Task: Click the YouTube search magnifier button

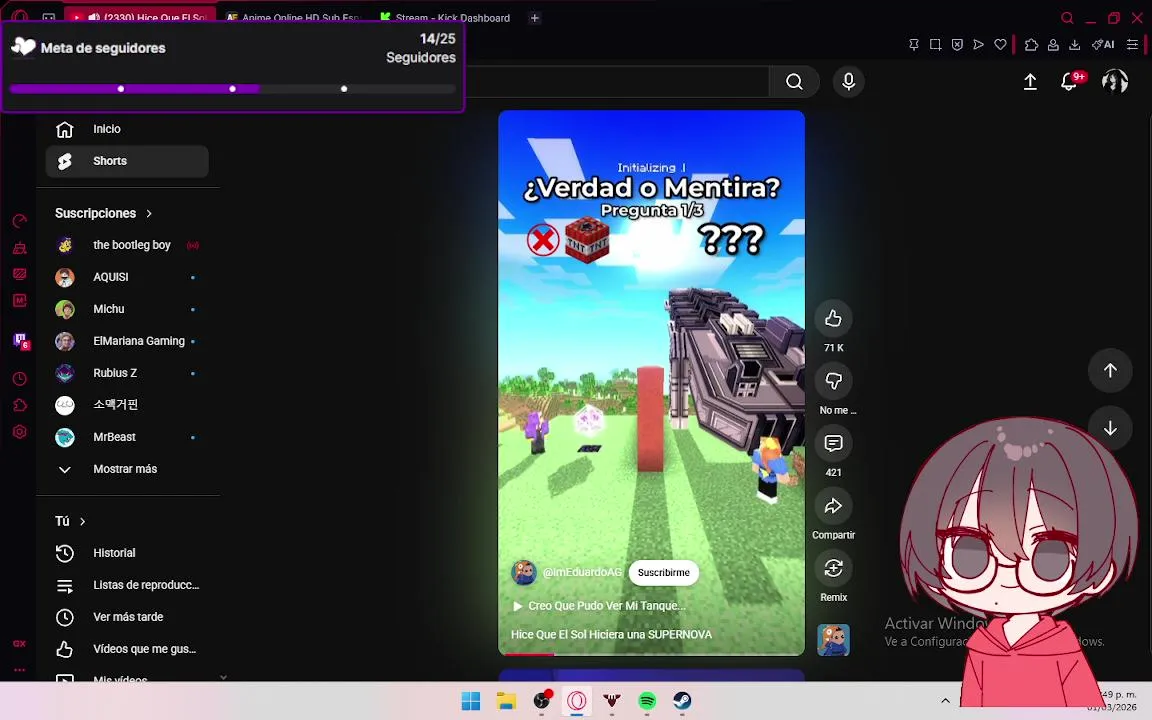Action: [794, 82]
